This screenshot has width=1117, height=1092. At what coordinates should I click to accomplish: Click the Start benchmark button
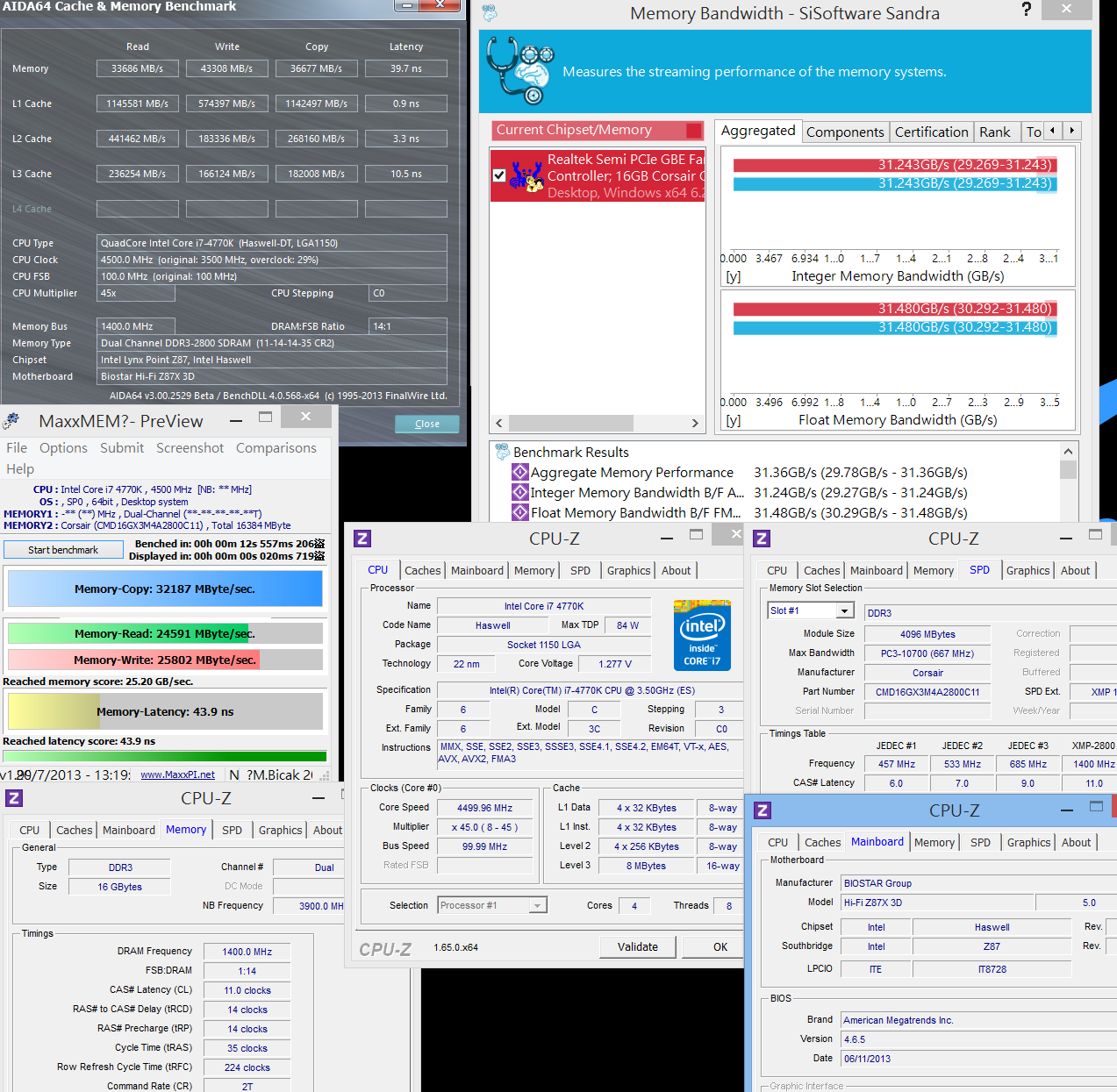click(x=63, y=550)
